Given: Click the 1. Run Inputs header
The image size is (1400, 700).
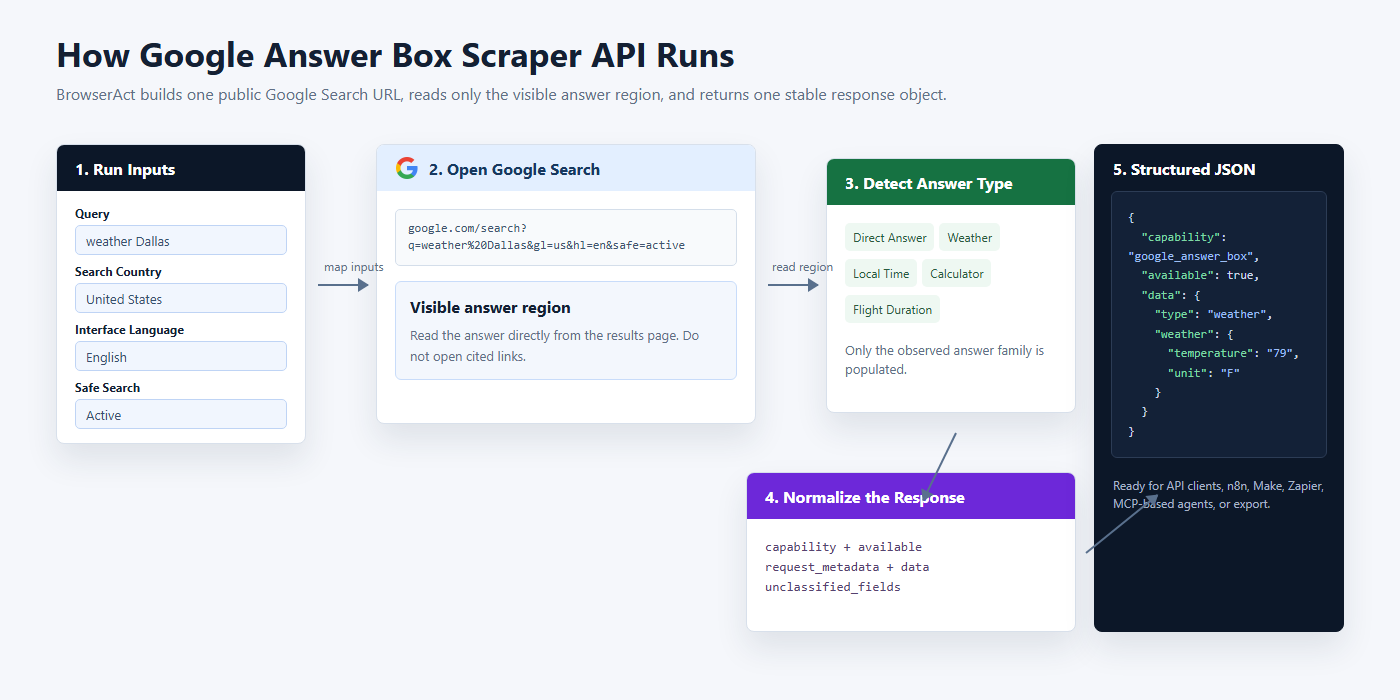Looking at the screenshot, I should tap(181, 168).
